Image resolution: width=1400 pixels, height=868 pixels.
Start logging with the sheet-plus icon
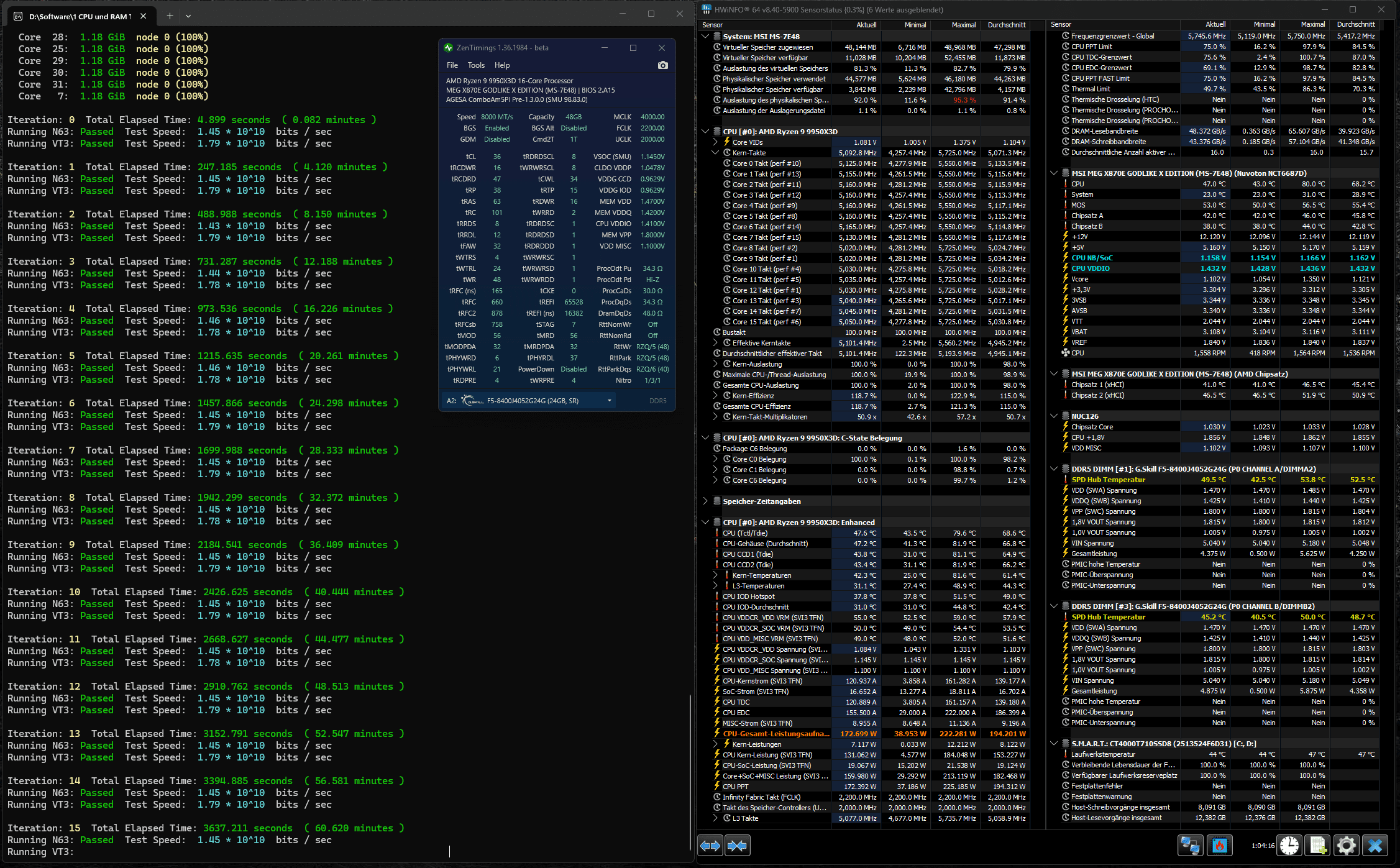[x=1317, y=846]
